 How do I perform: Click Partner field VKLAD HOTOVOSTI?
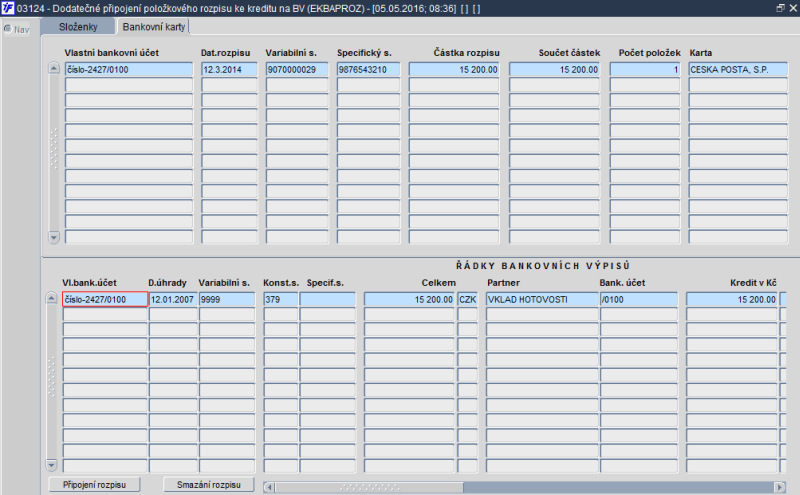pos(542,300)
